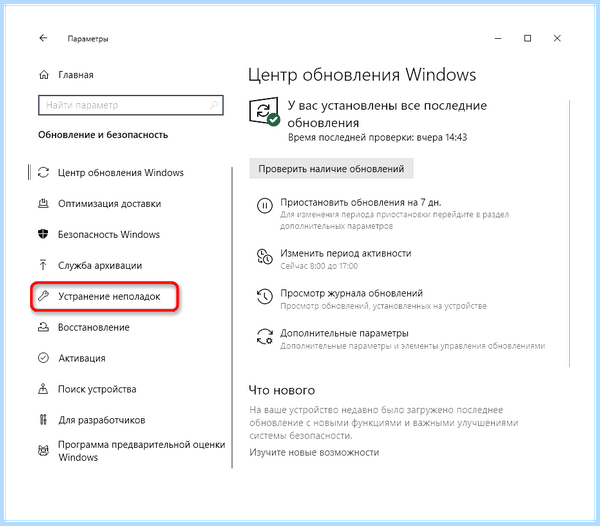This screenshot has width=600, height=526.
Task: Go to Для разработчиков
Action: (102, 420)
